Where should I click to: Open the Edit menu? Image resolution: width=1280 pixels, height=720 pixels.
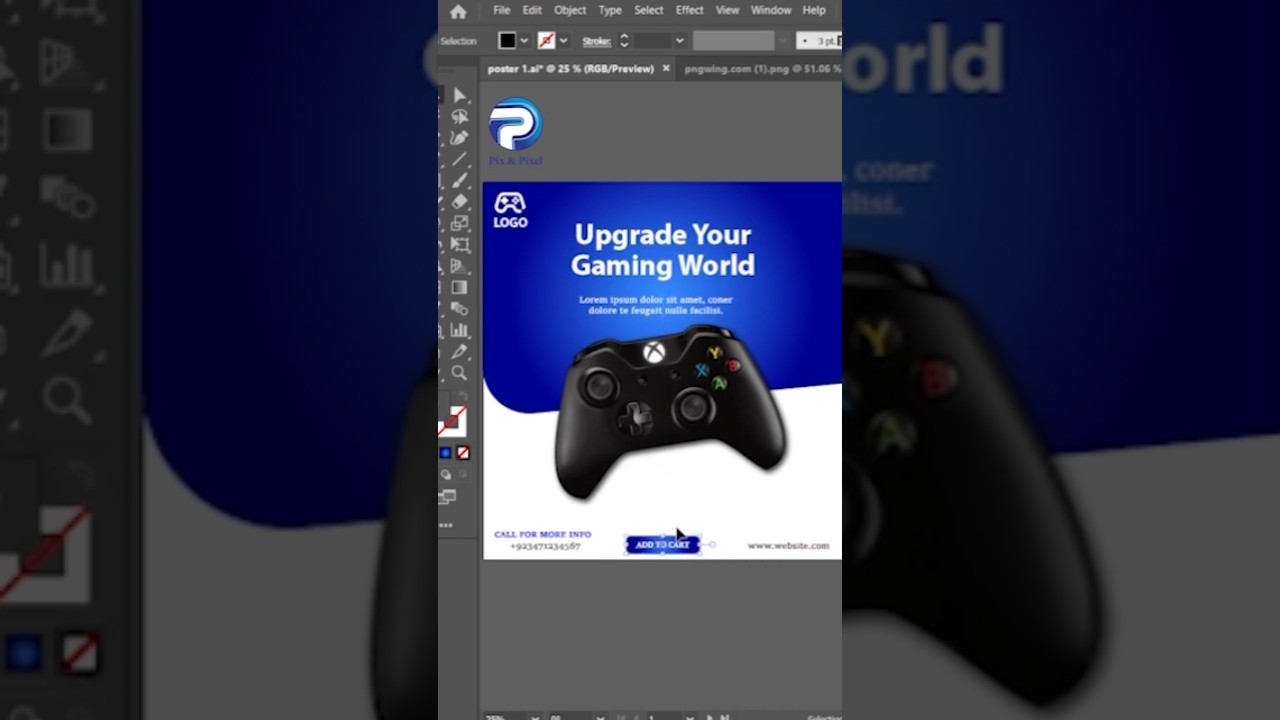point(532,10)
